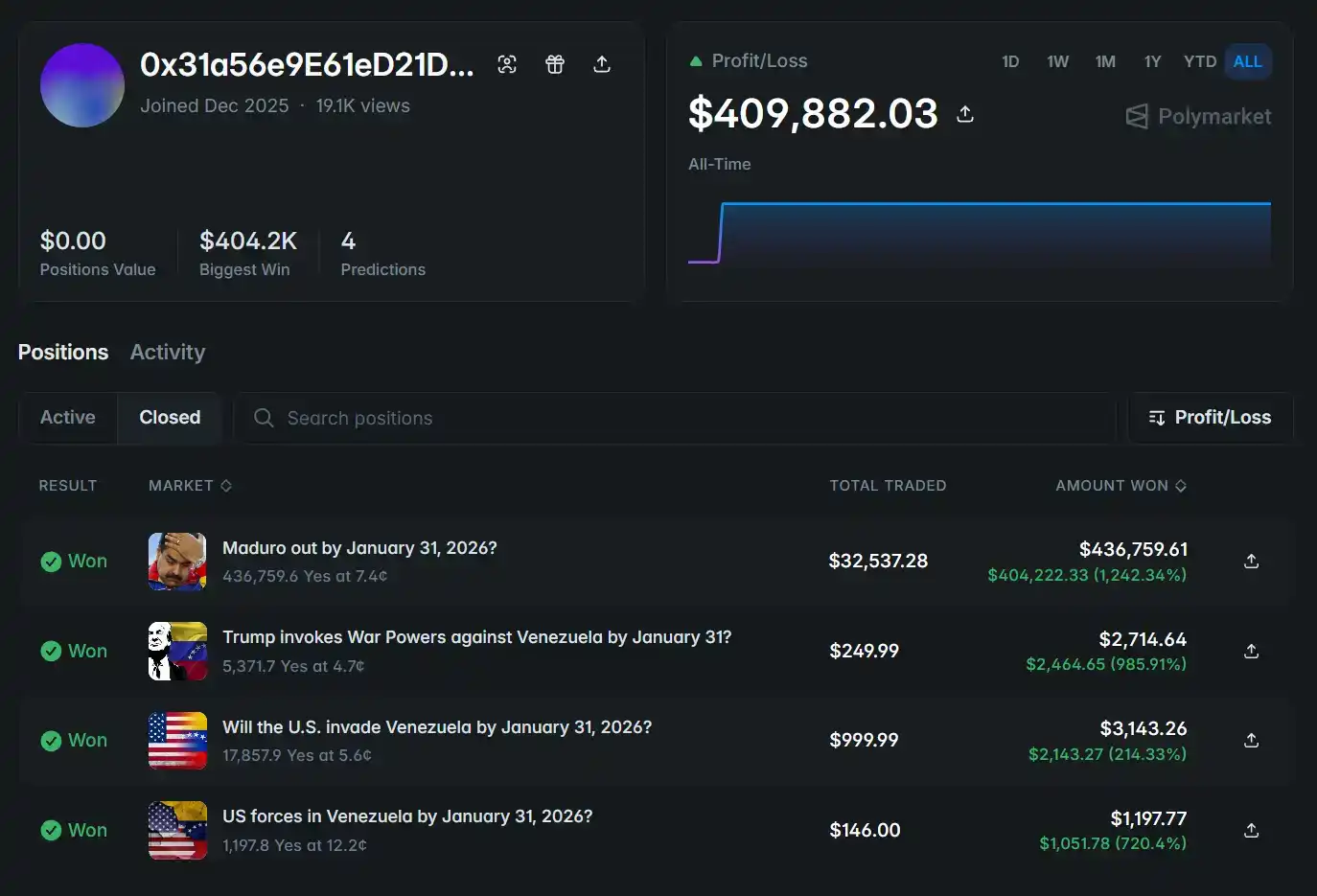Open the Profit/Loss sort dropdown

pos(1210,418)
